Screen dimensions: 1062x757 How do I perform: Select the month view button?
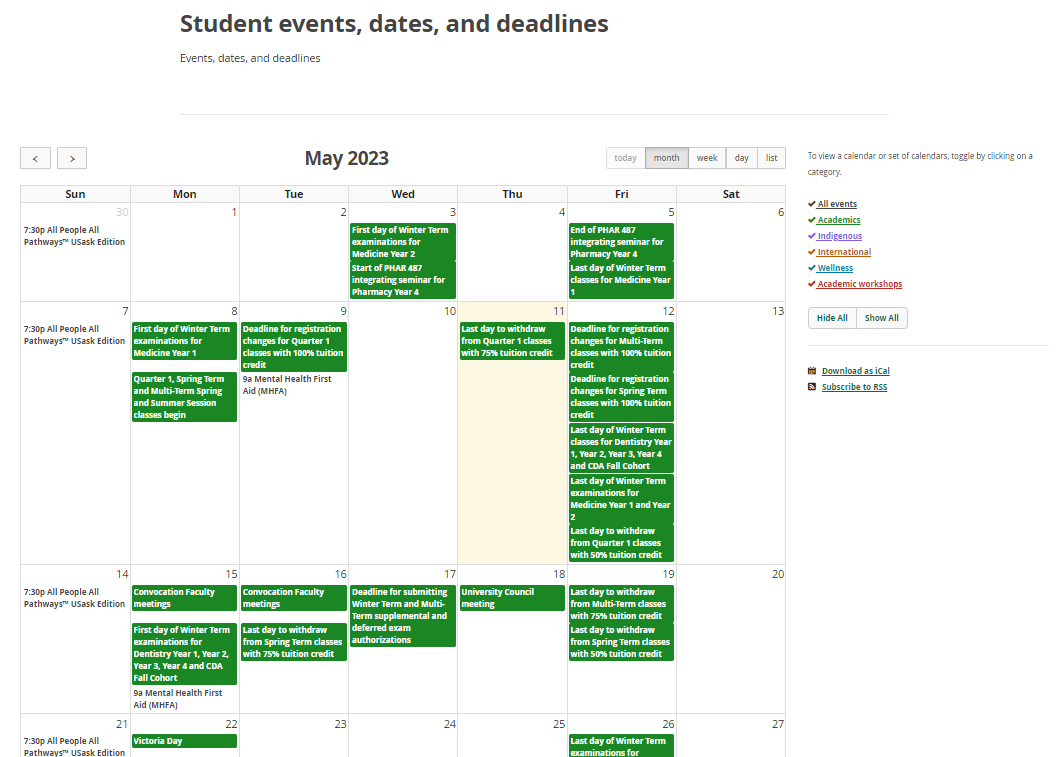tap(666, 158)
